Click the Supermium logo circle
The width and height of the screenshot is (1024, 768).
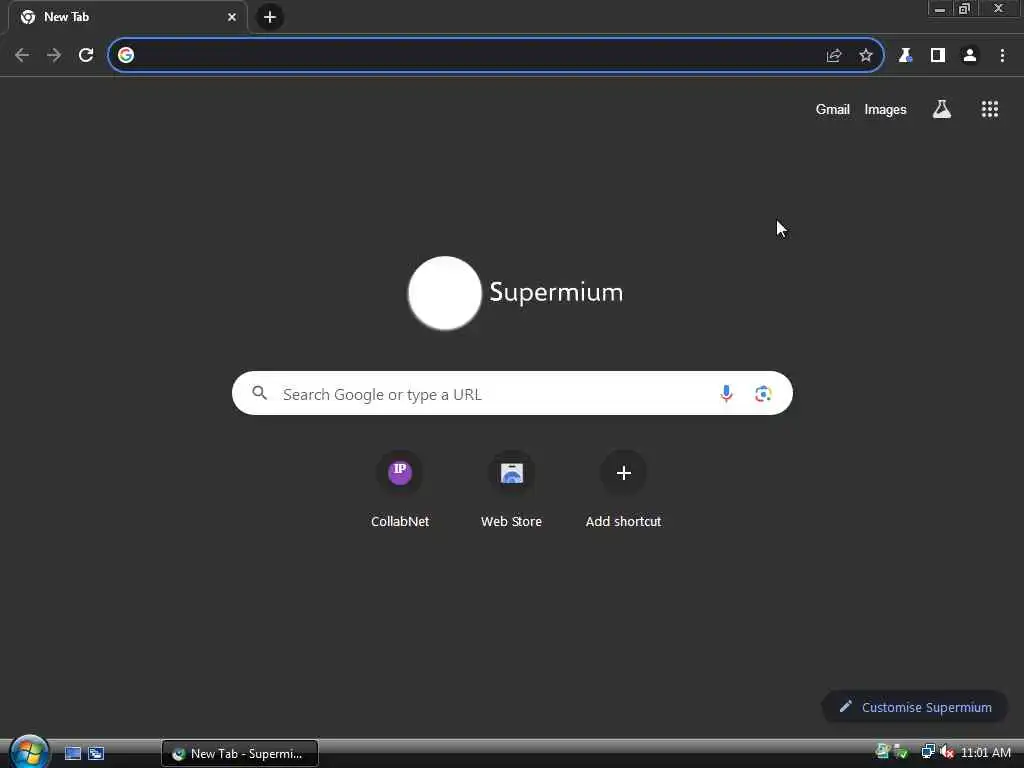(445, 293)
